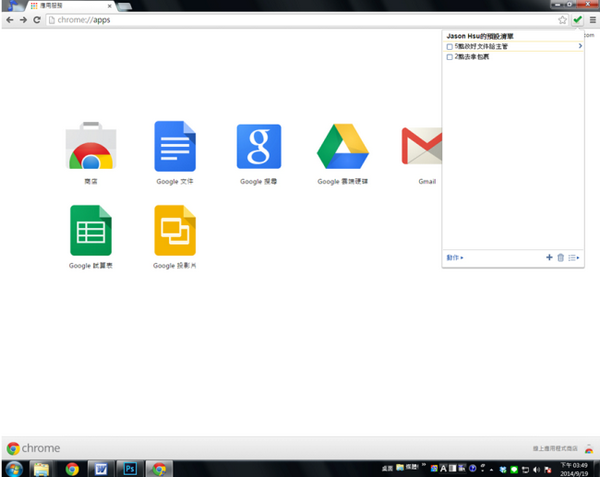This screenshot has width=600, height=477.
Task: Launch the Google Docs app
Action: tap(175, 146)
